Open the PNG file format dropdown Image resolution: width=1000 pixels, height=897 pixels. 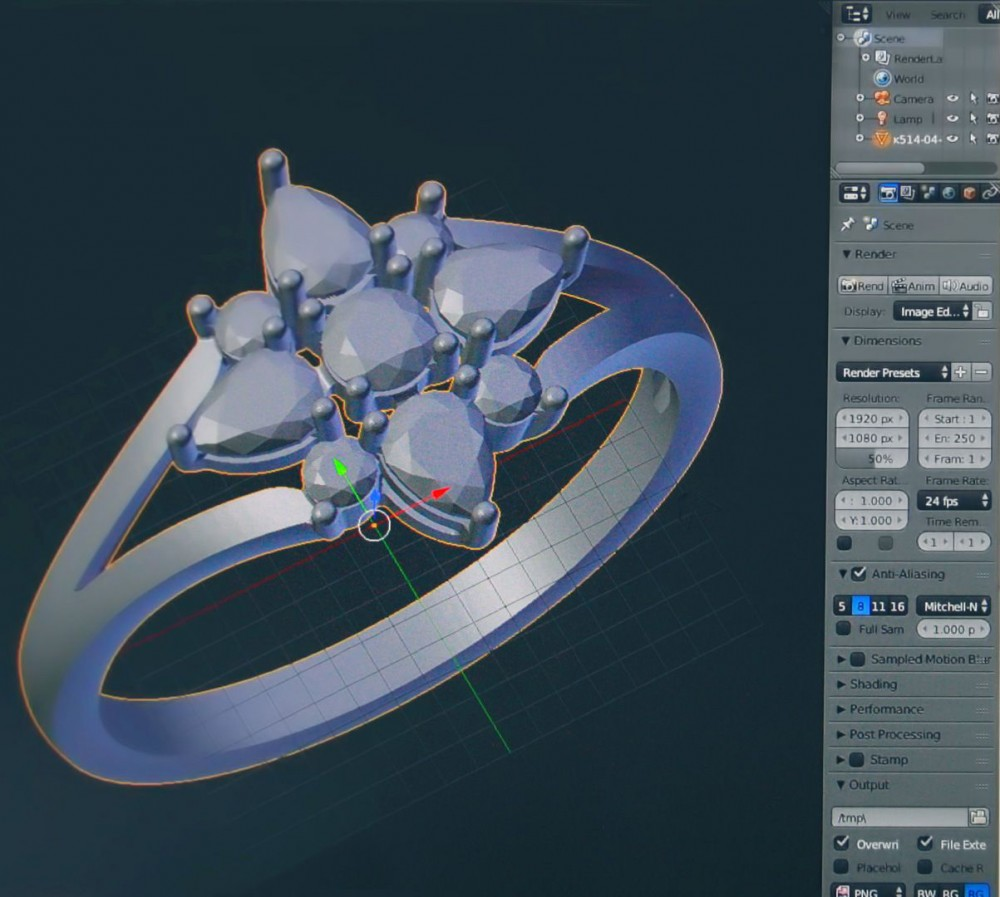869,891
